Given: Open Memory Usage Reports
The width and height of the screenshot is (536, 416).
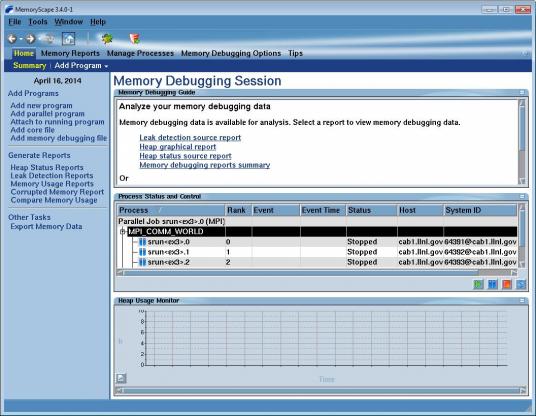Looking at the screenshot, I should point(52,184).
